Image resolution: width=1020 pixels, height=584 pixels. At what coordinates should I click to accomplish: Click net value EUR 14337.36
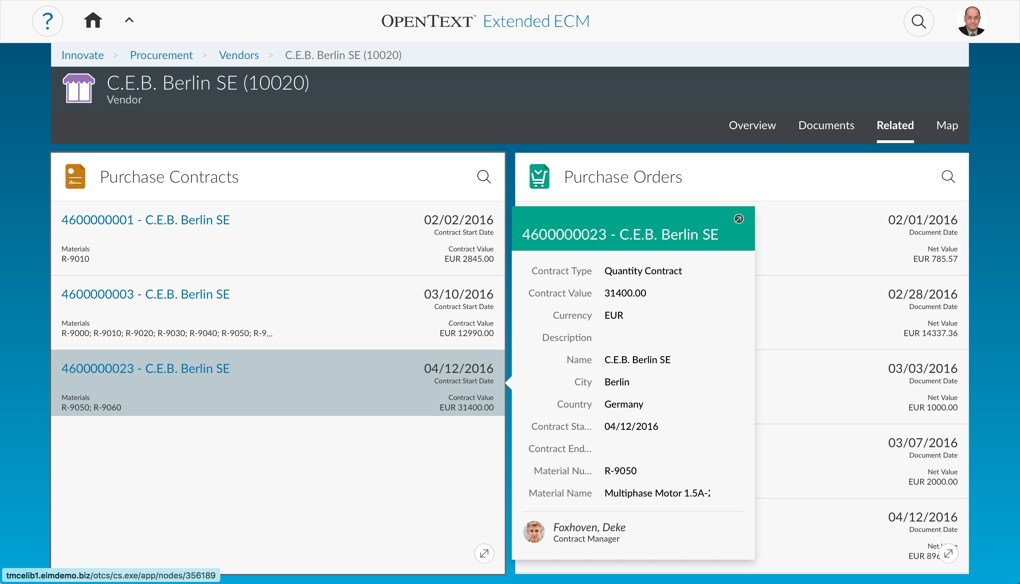point(930,333)
